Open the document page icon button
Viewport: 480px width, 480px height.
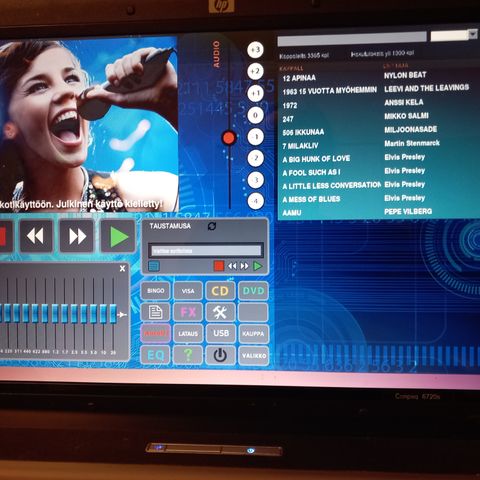156,312
